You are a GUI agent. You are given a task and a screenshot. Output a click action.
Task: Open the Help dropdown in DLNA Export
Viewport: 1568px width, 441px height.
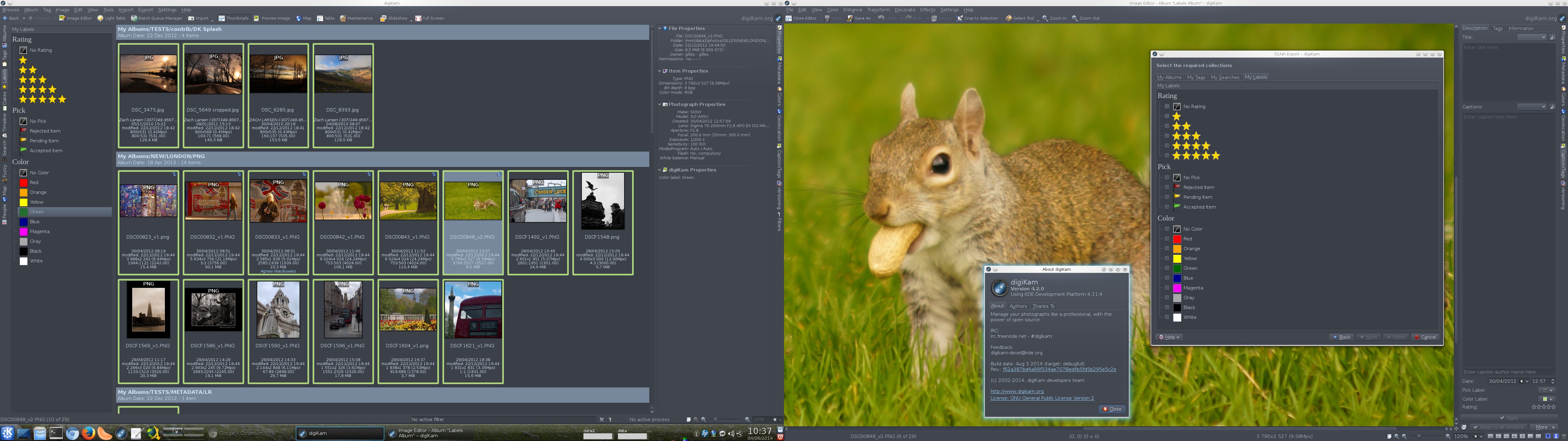[x=1169, y=337]
